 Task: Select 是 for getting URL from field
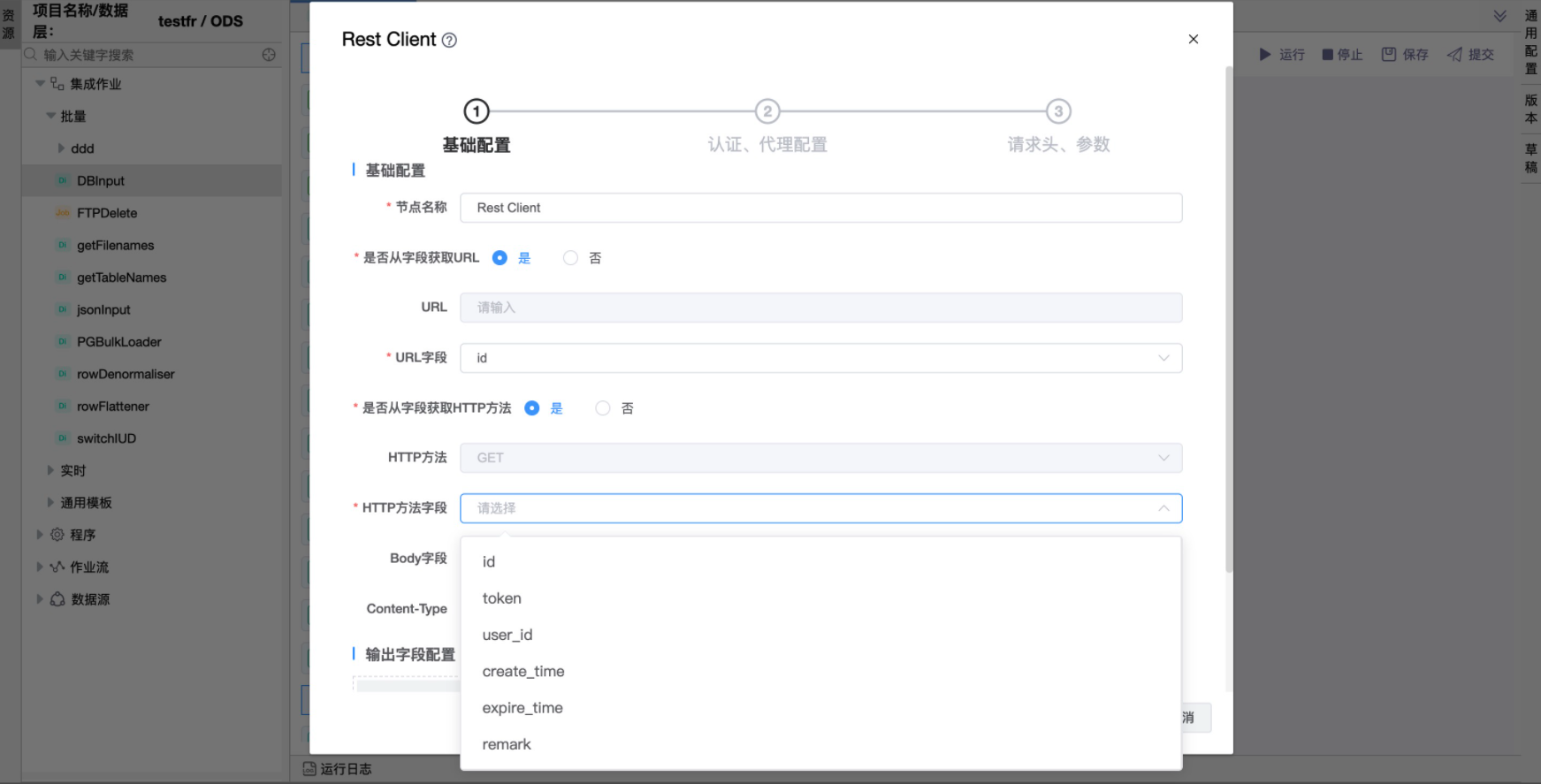click(x=500, y=258)
